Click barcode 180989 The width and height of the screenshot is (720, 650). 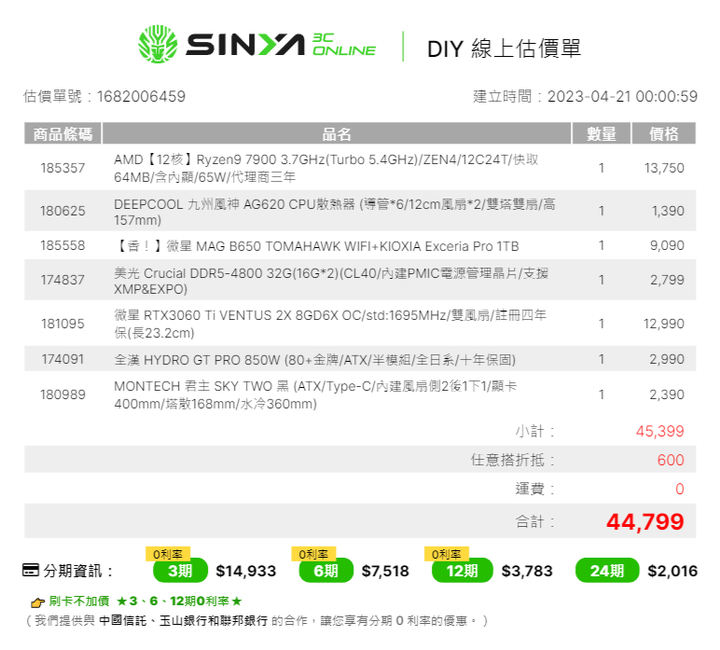[63, 394]
